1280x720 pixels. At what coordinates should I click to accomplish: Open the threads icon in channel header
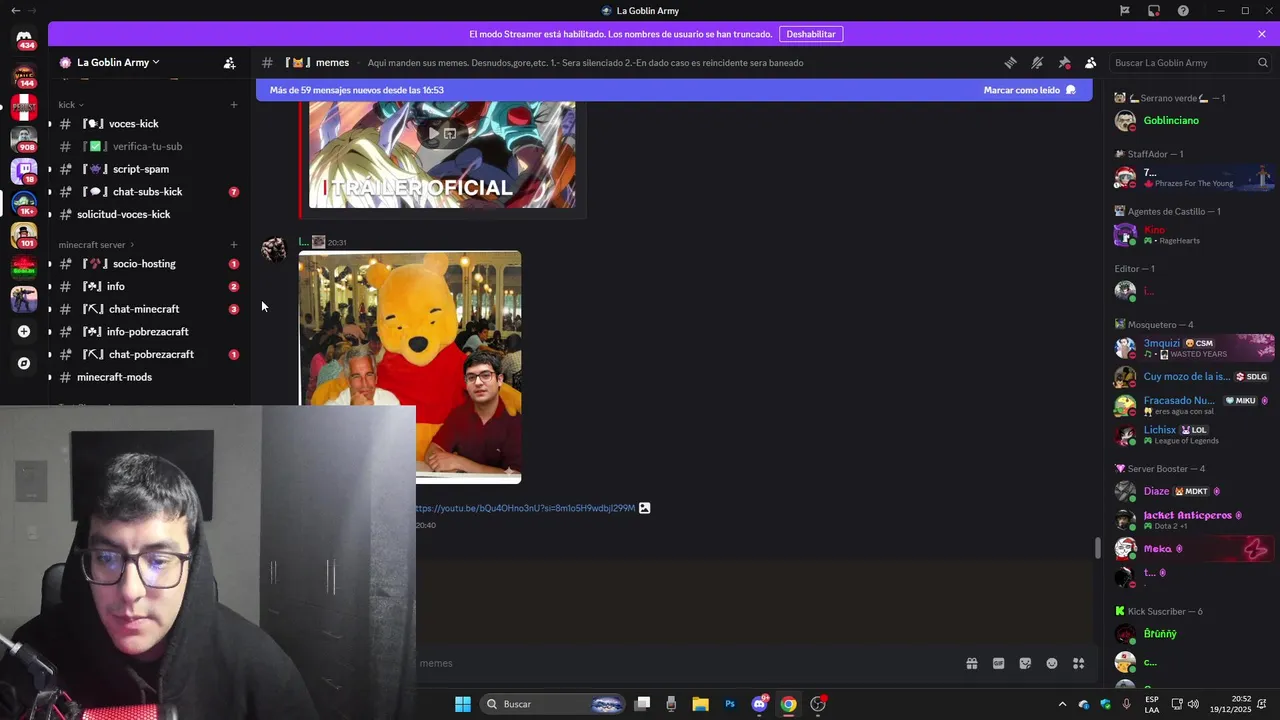(1010, 62)
